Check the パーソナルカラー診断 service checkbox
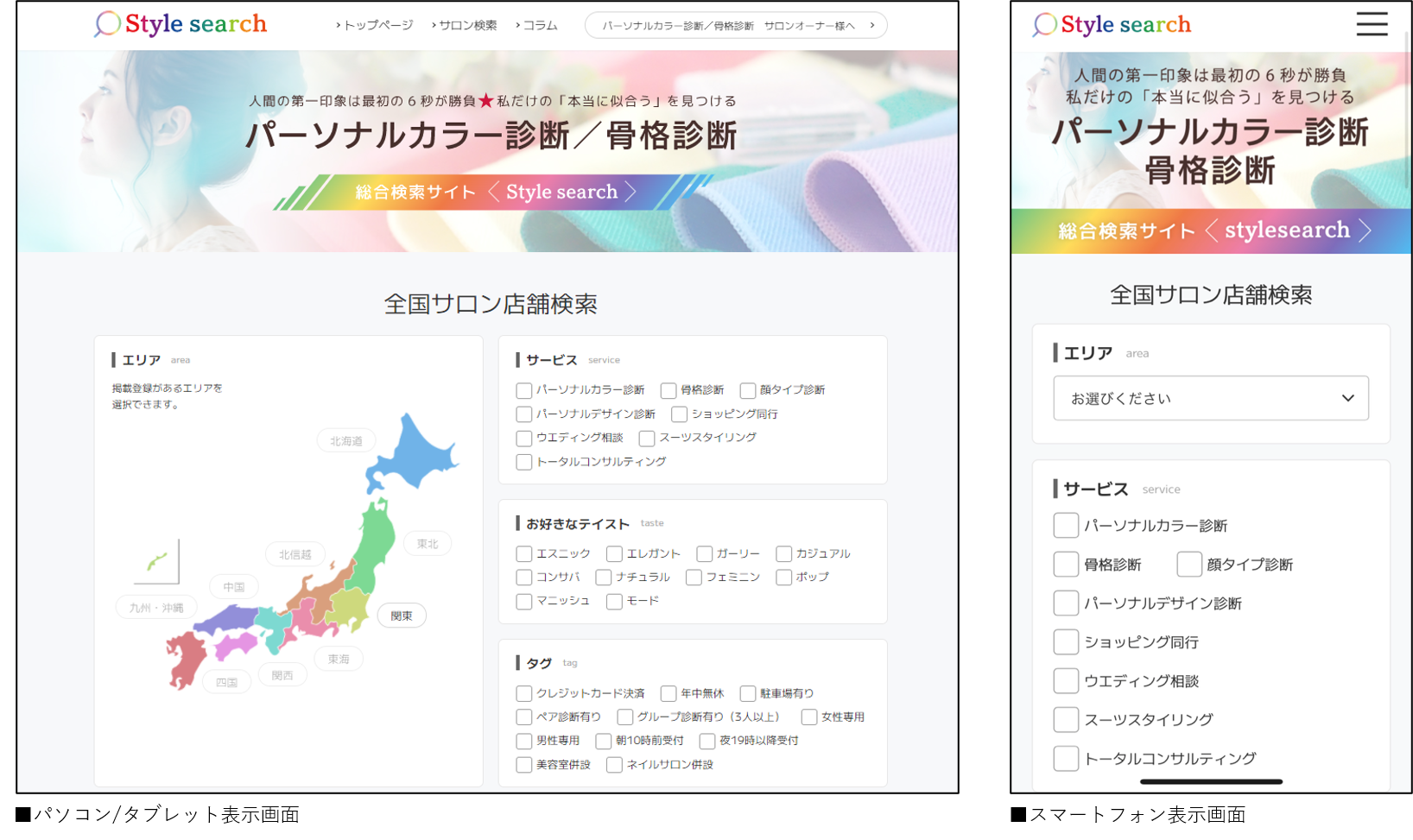The width and height of the screenshot is (1413, 840). [x=523, y=390]
